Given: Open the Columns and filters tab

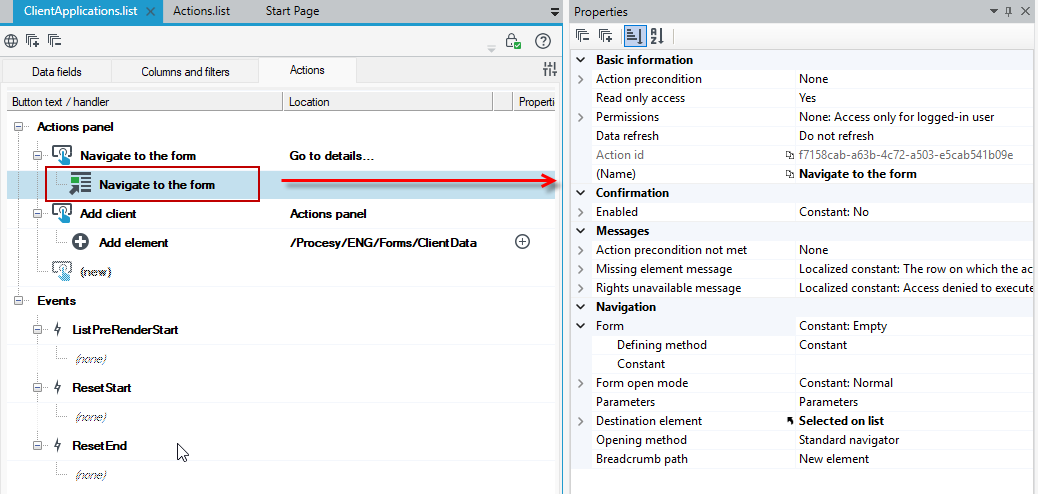Looking at the screenshot, I should click(x=185, y=71).
